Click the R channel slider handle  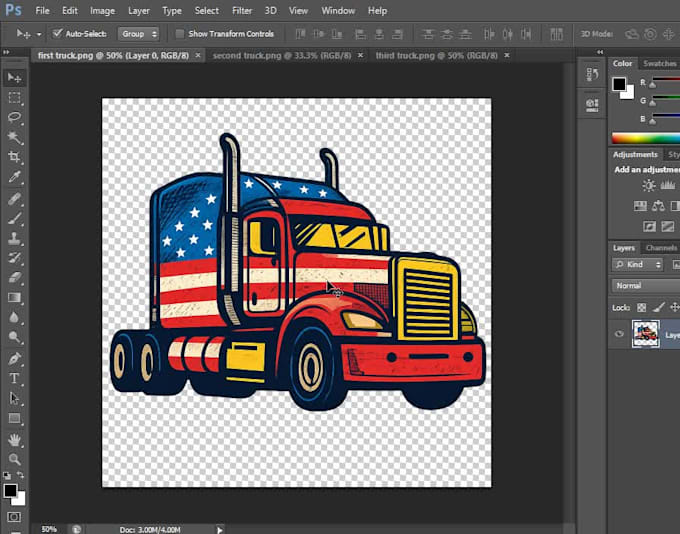pos(652,85)
